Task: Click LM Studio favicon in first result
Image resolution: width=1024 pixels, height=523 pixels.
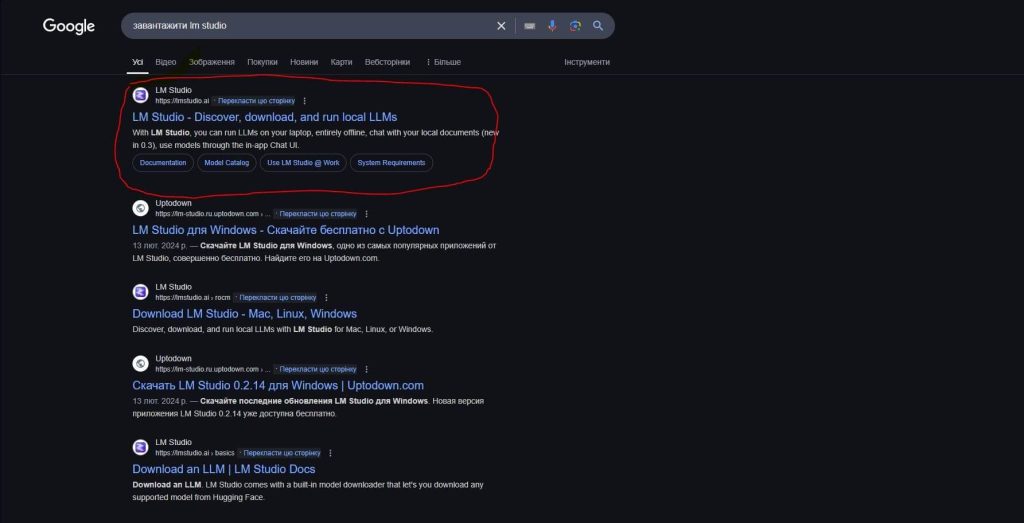Action: 141,96
